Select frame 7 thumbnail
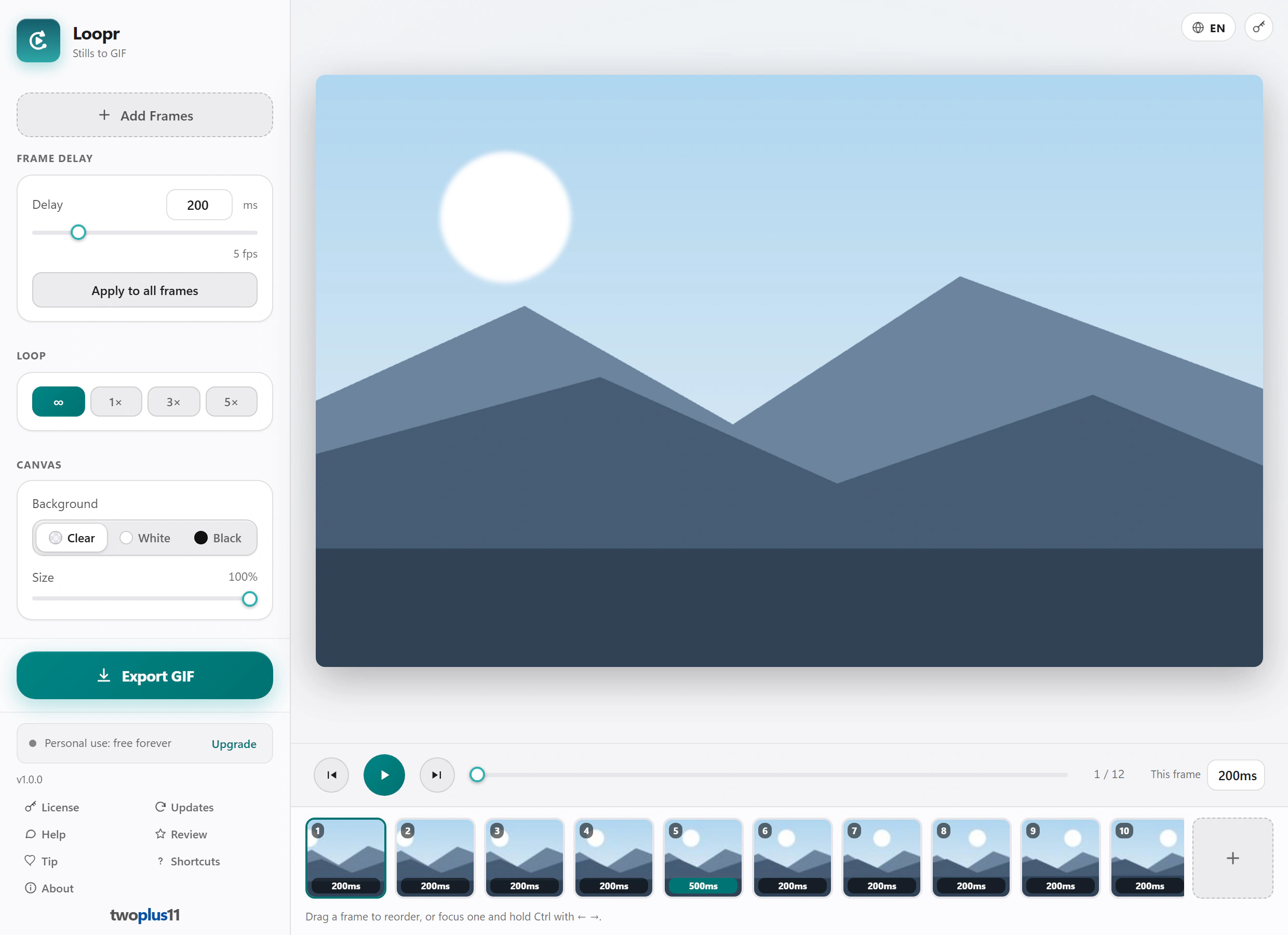Viewport: 1288px width, 935px height. tap(881, 858)
